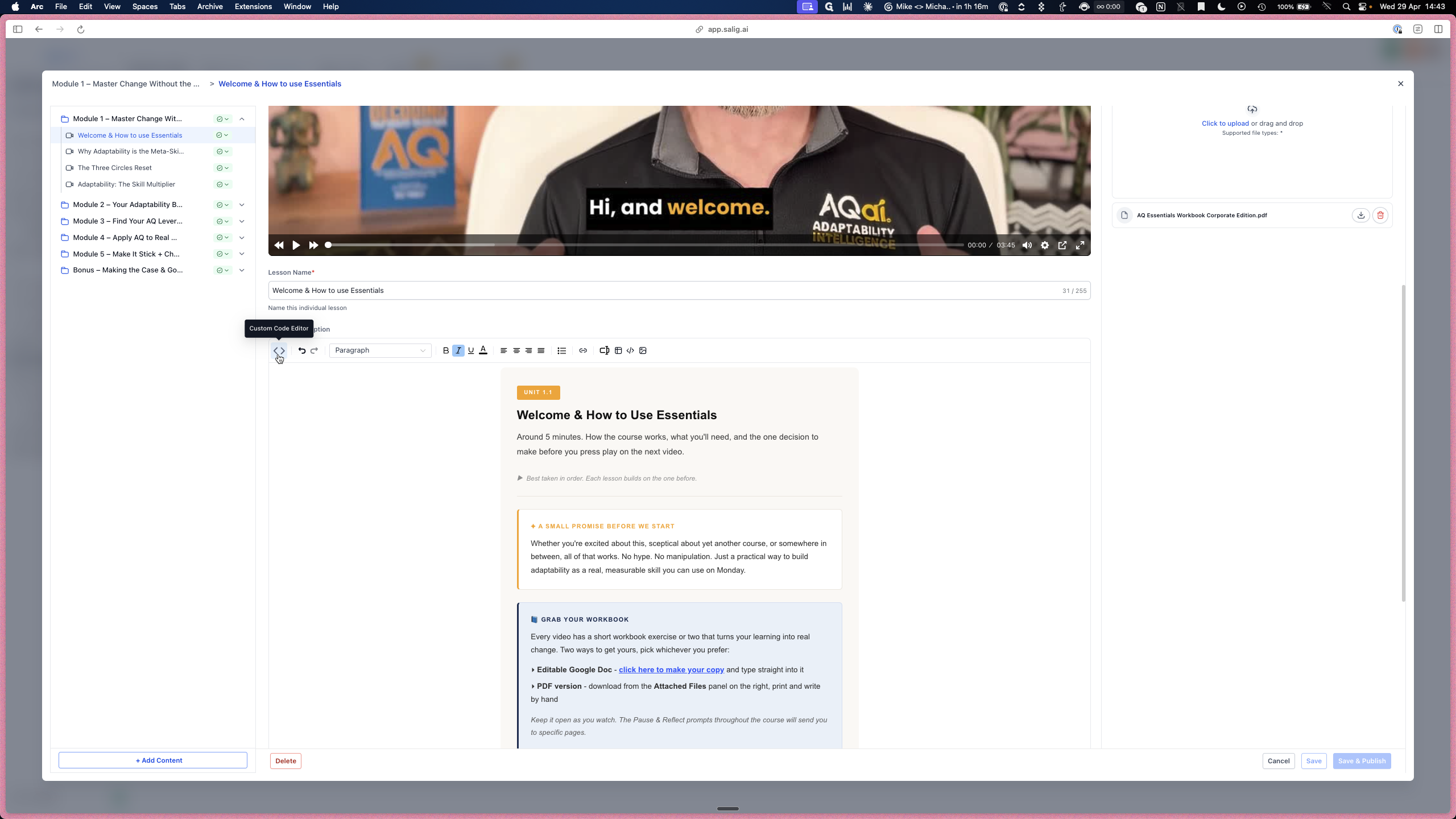Open video player settings gear
This screenshot has height=819, width=1456.
pos(1045,245)
